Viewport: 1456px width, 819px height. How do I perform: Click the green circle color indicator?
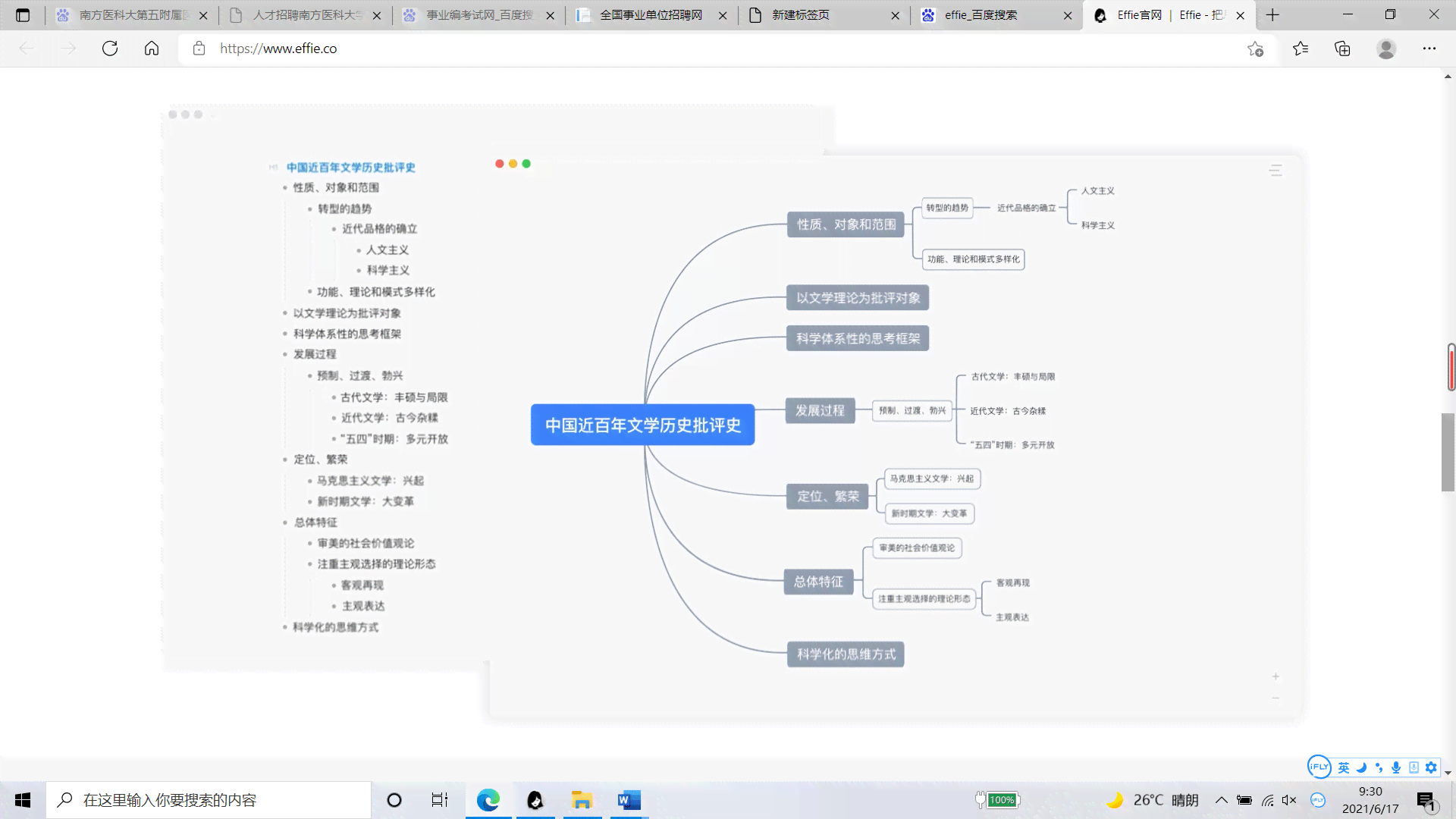526,162
